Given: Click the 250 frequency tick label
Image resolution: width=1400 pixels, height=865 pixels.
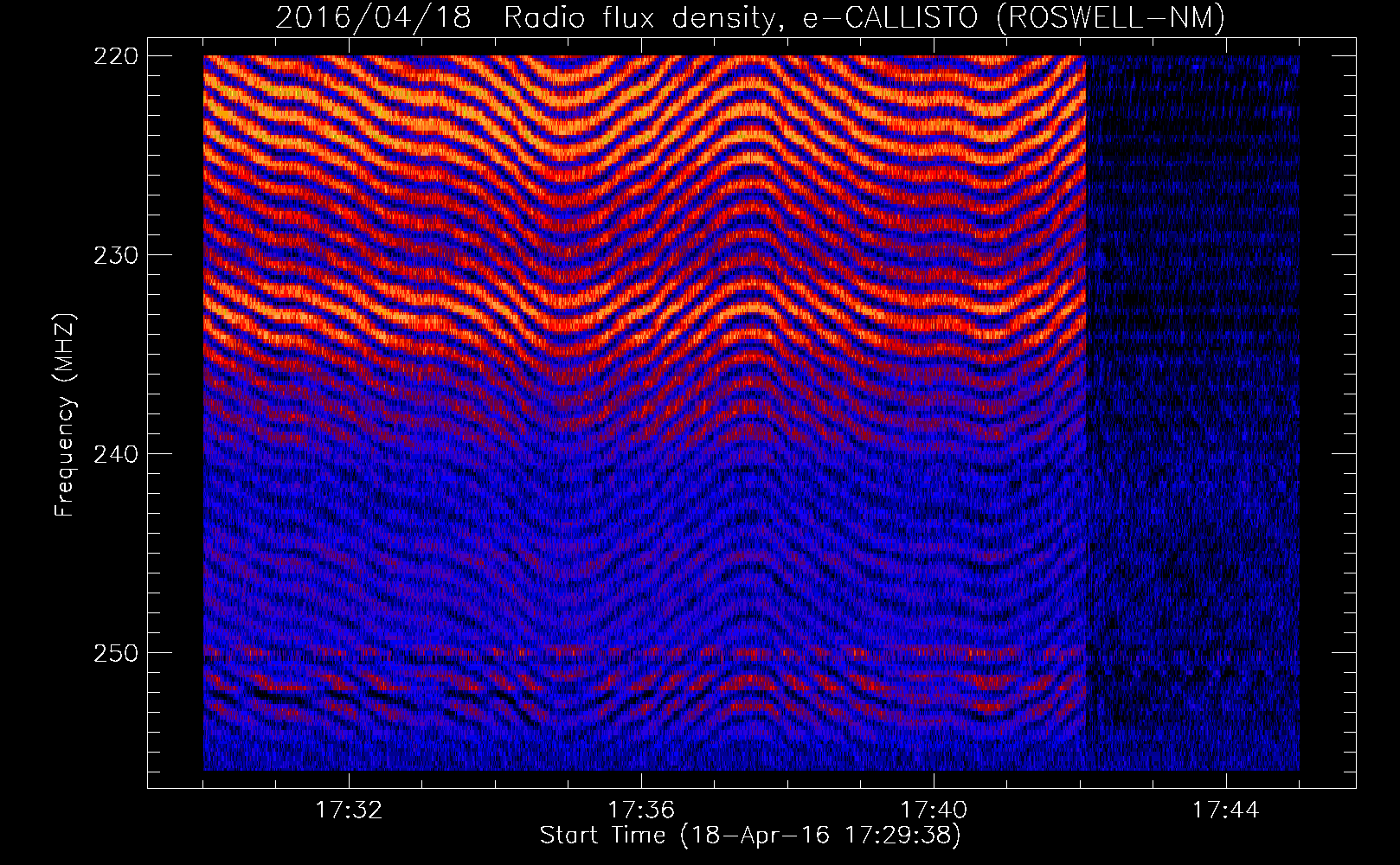Looking at the screenshot, I should (115, 653).
